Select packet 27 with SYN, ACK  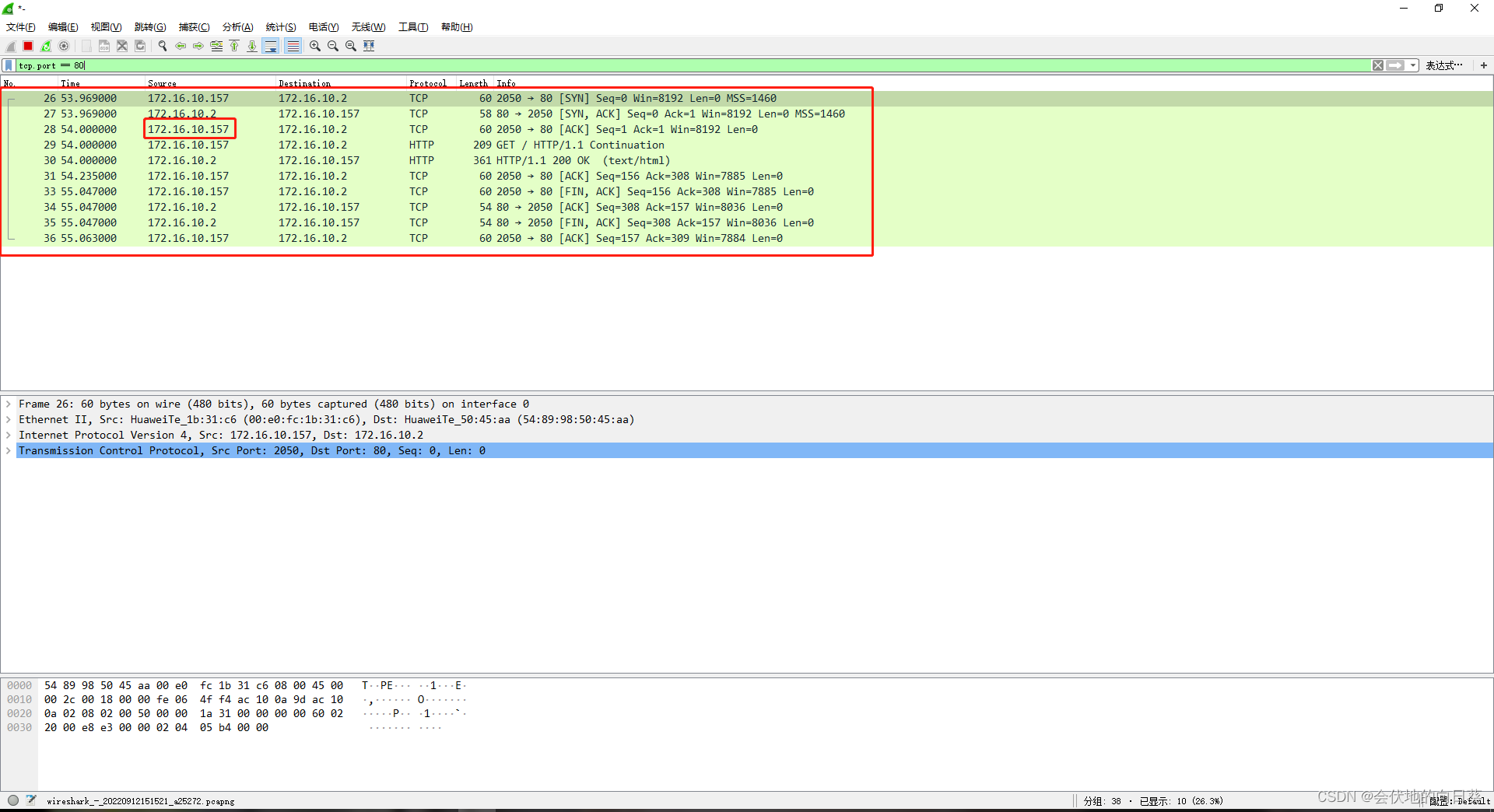(x=747, y=114)
